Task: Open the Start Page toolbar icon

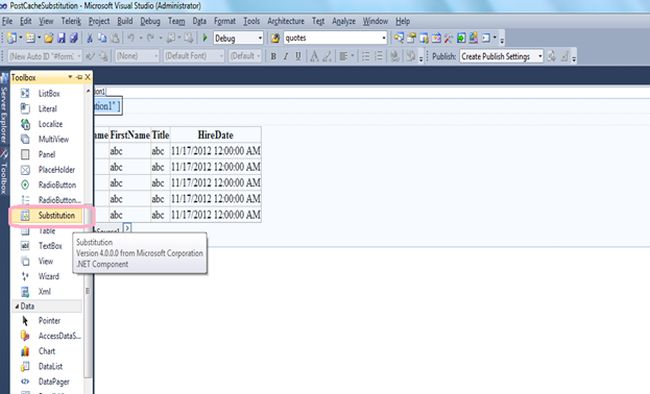Action: (461, 38)
